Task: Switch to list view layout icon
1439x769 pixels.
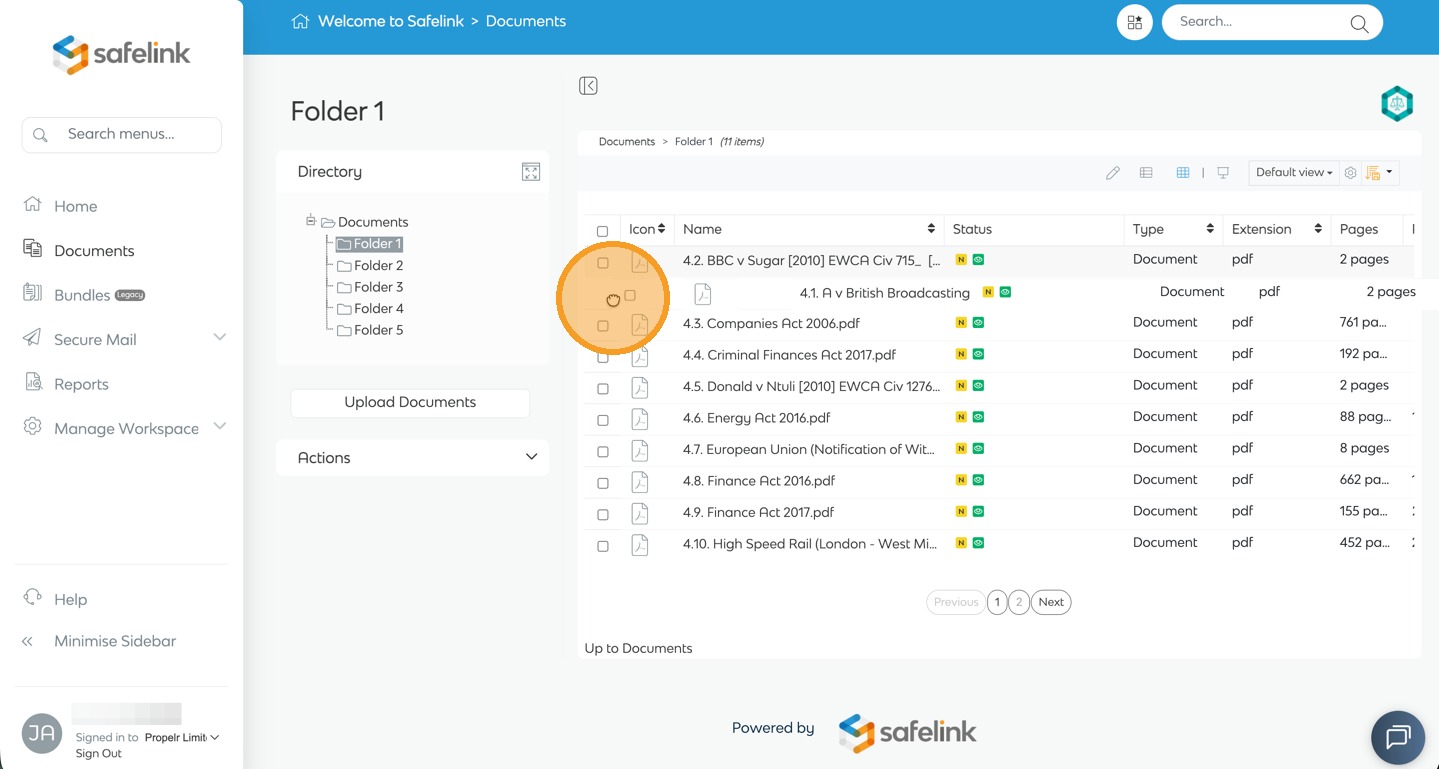Action: [1146, 173]
